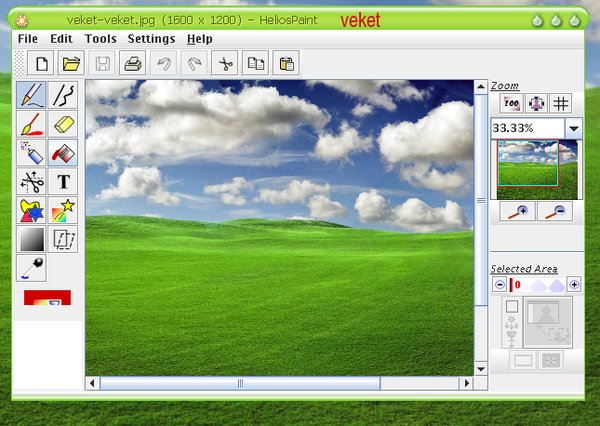The width and height of the screenshot is (600, 426).
Task: Click the Redo arrow icon
Action: pos(194,63)
